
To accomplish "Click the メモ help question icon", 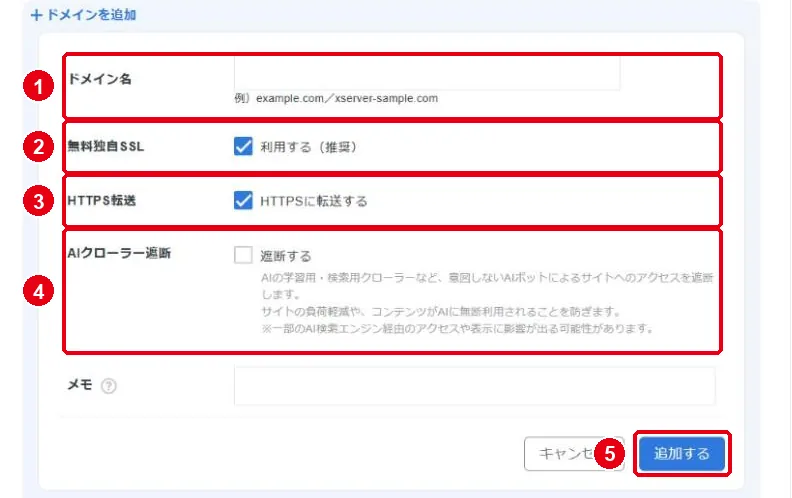I will pyautogui.click(x=109, y=386).
